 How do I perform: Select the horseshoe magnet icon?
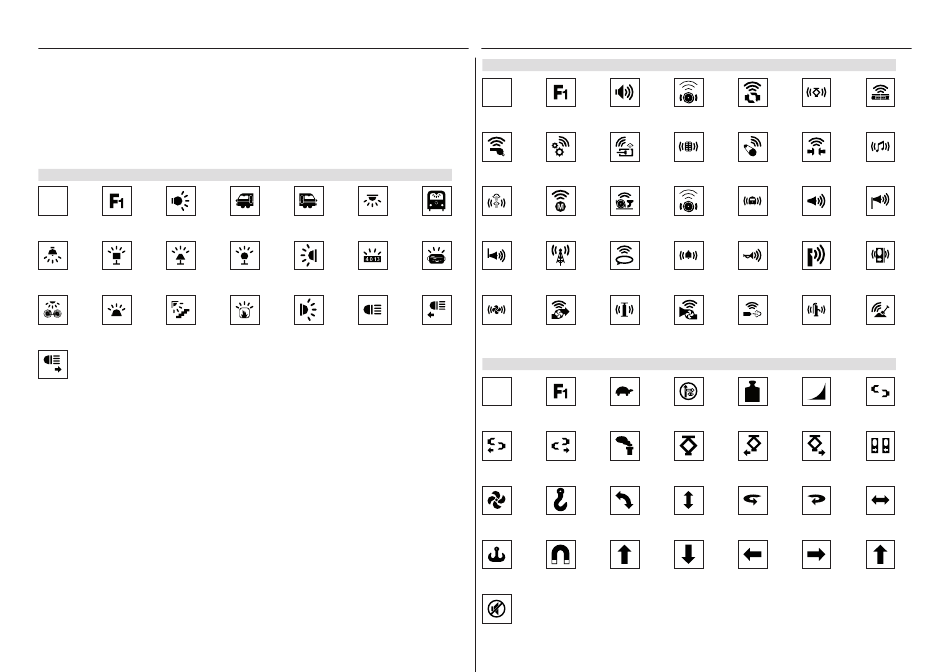pos(560,554)
